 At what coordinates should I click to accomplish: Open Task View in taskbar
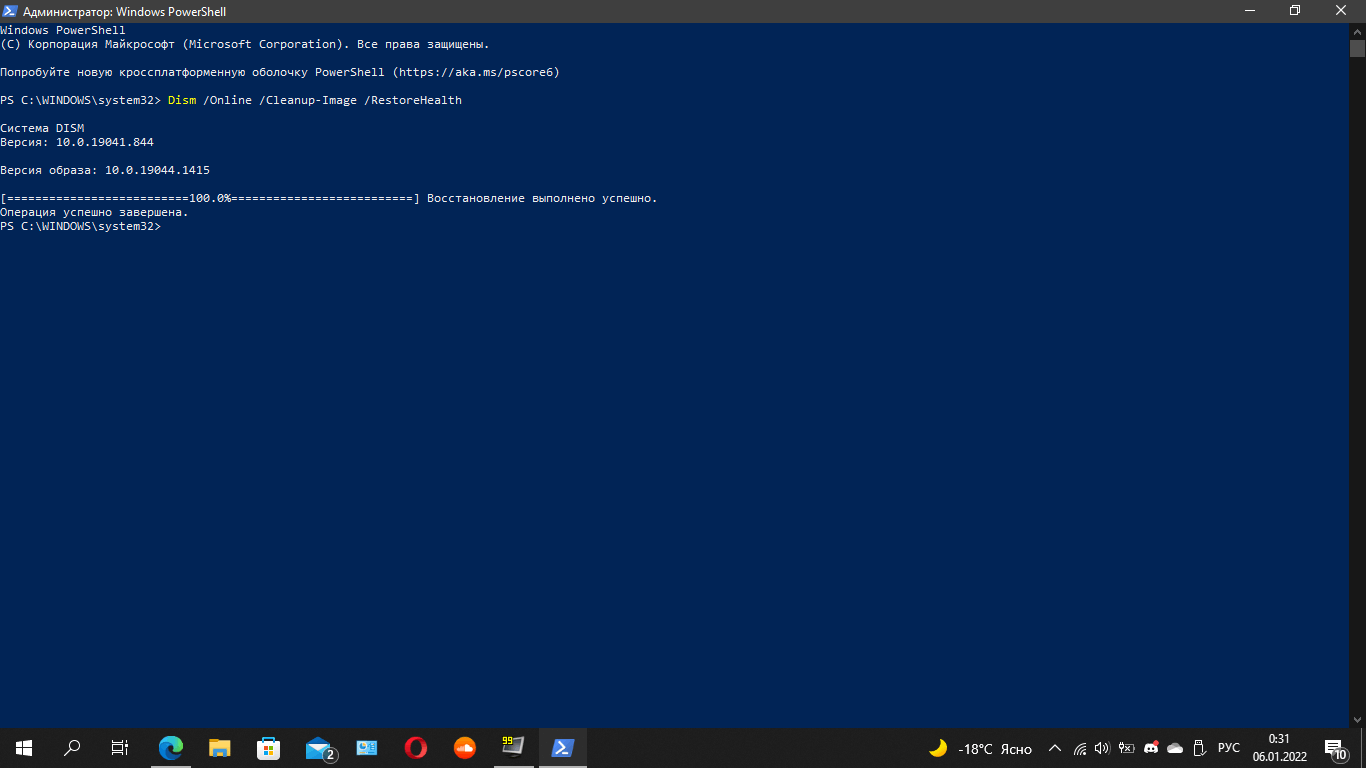[120, 747]
